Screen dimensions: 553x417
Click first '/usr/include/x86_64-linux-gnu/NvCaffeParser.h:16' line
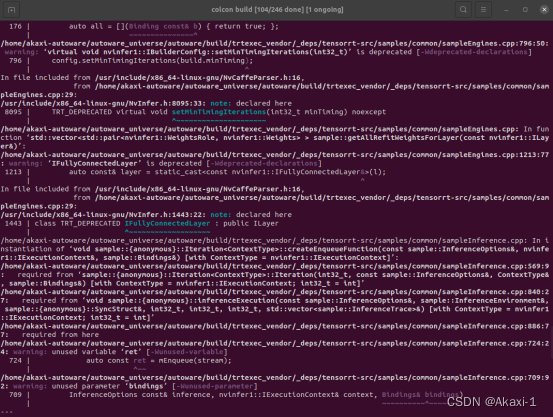point(152,78)
